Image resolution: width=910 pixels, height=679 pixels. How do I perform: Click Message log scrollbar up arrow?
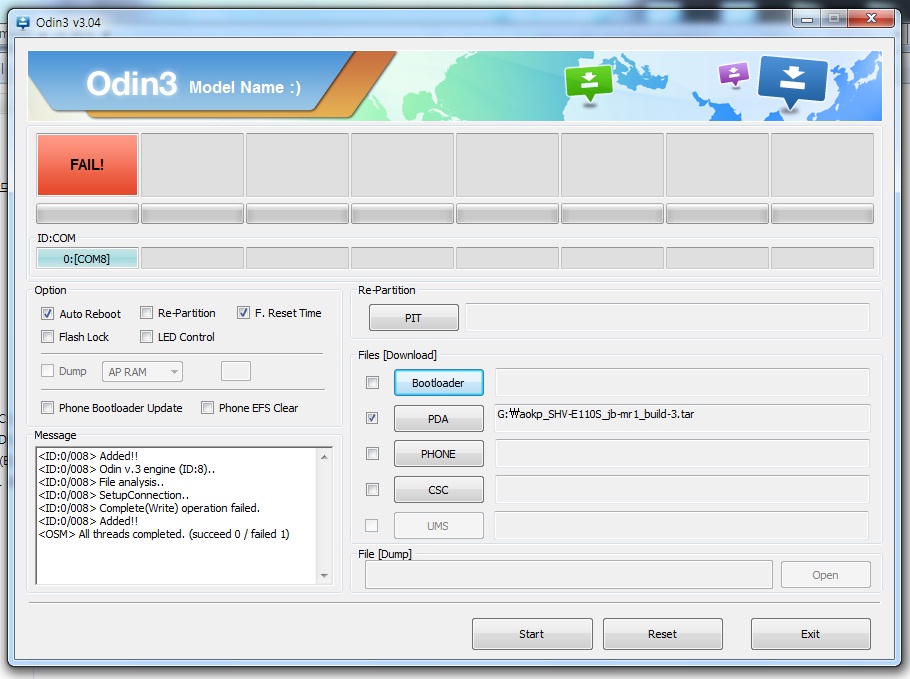pos(324,457)
